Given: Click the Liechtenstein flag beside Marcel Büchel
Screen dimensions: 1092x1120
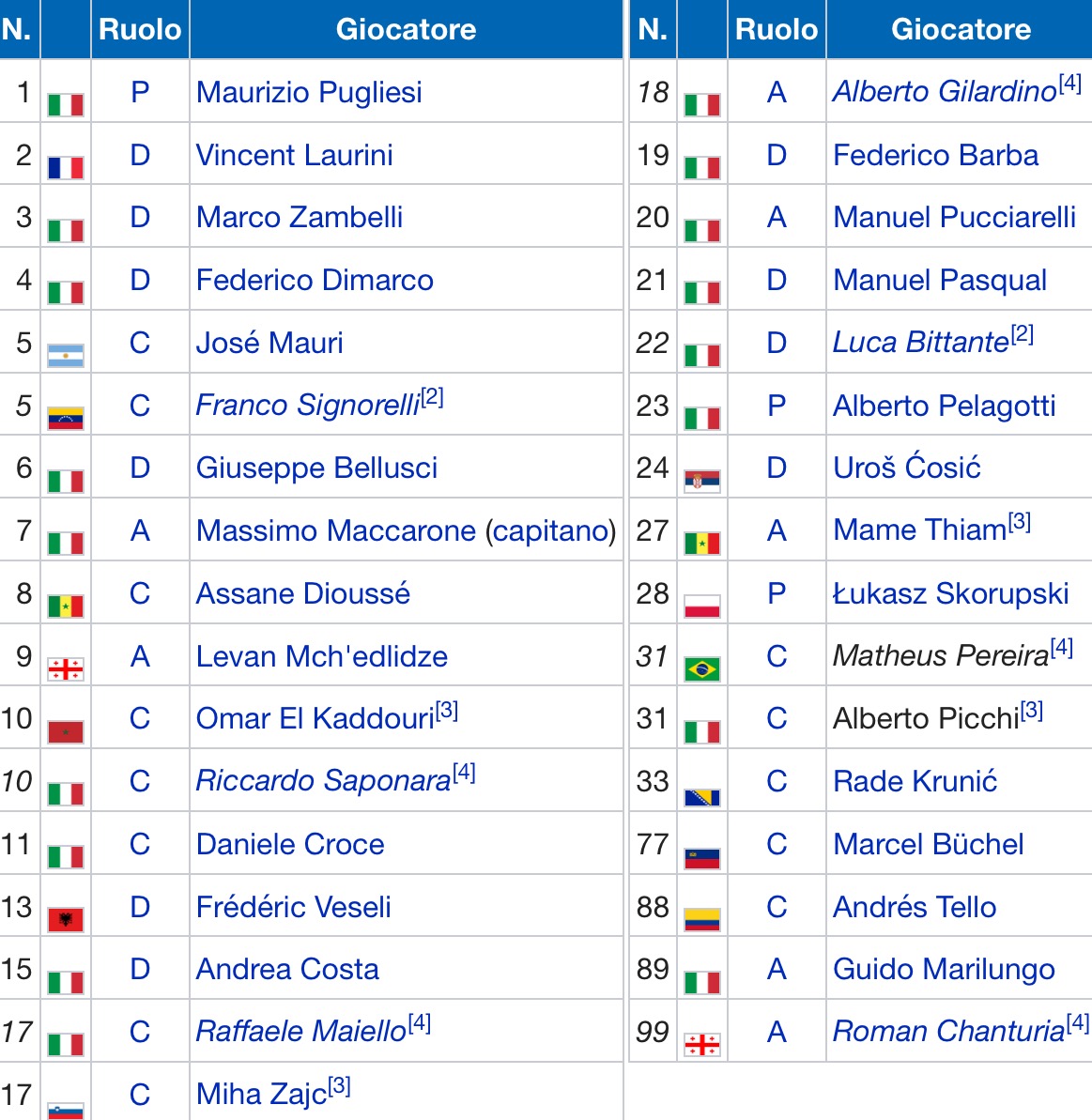Looking at the screenshot, I should point(702,857).
